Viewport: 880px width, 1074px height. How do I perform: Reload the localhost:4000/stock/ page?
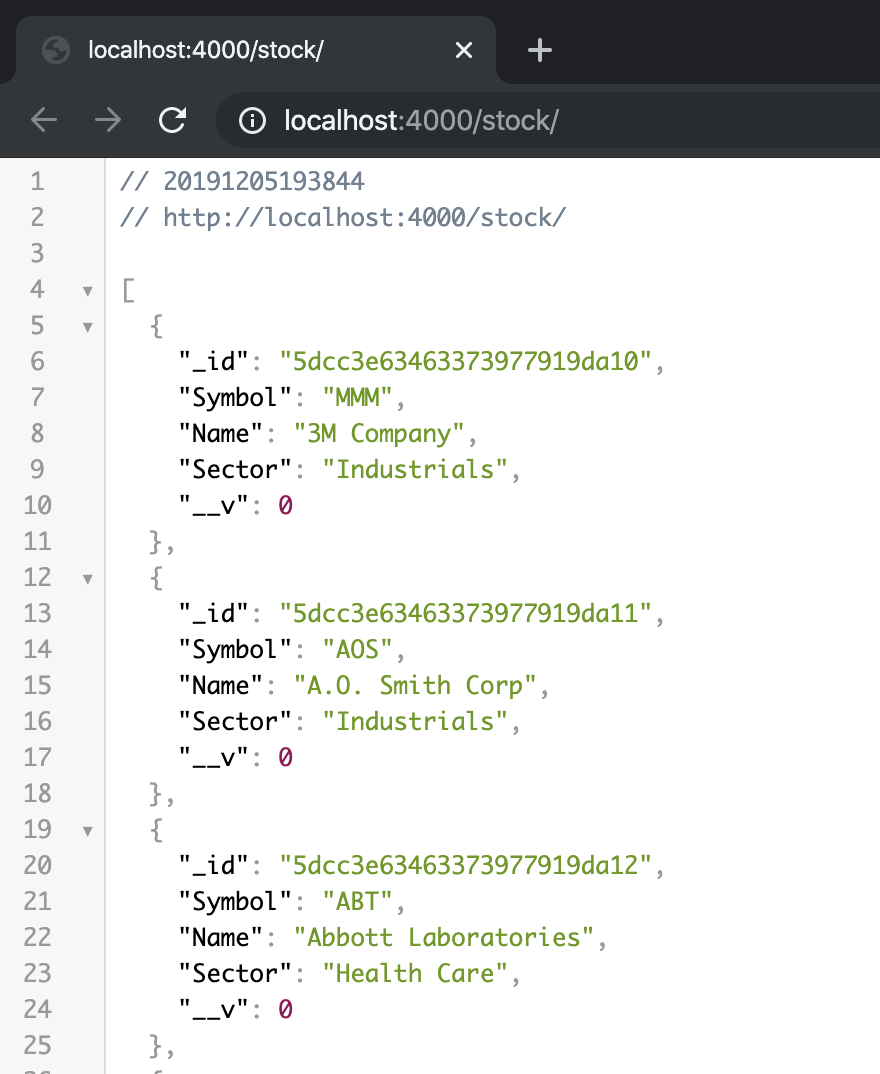[173, 121]
